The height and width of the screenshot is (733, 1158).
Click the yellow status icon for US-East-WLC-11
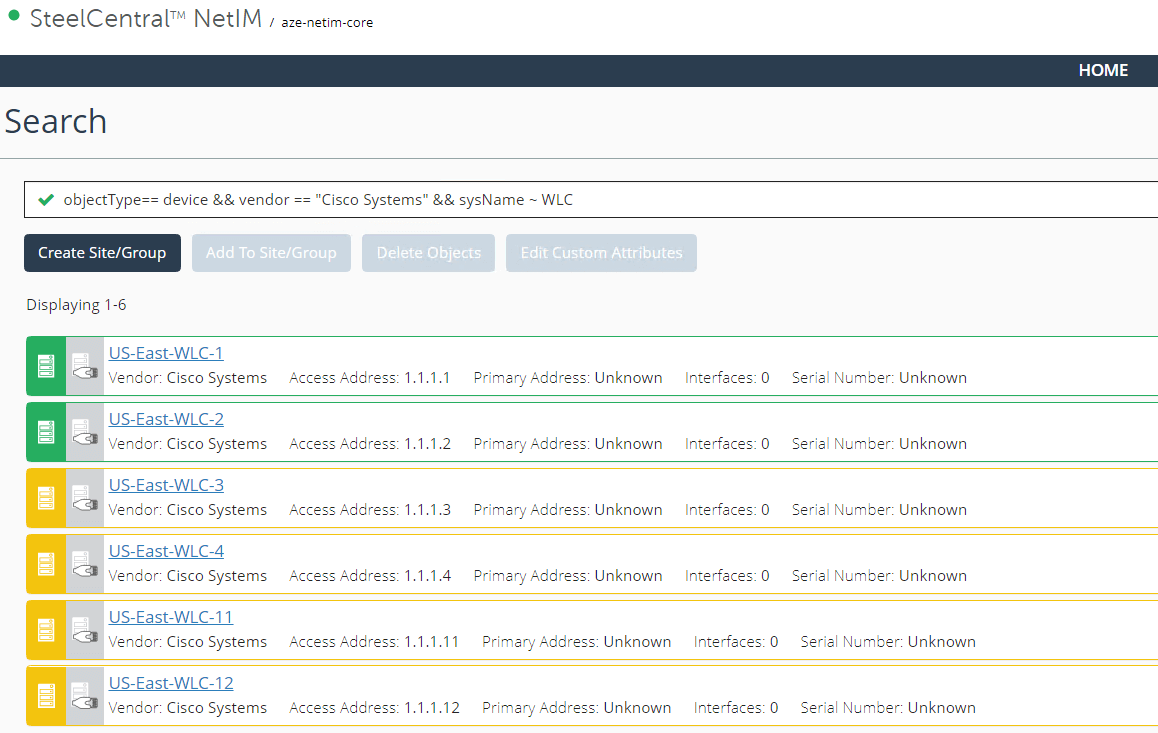[44, 629]
